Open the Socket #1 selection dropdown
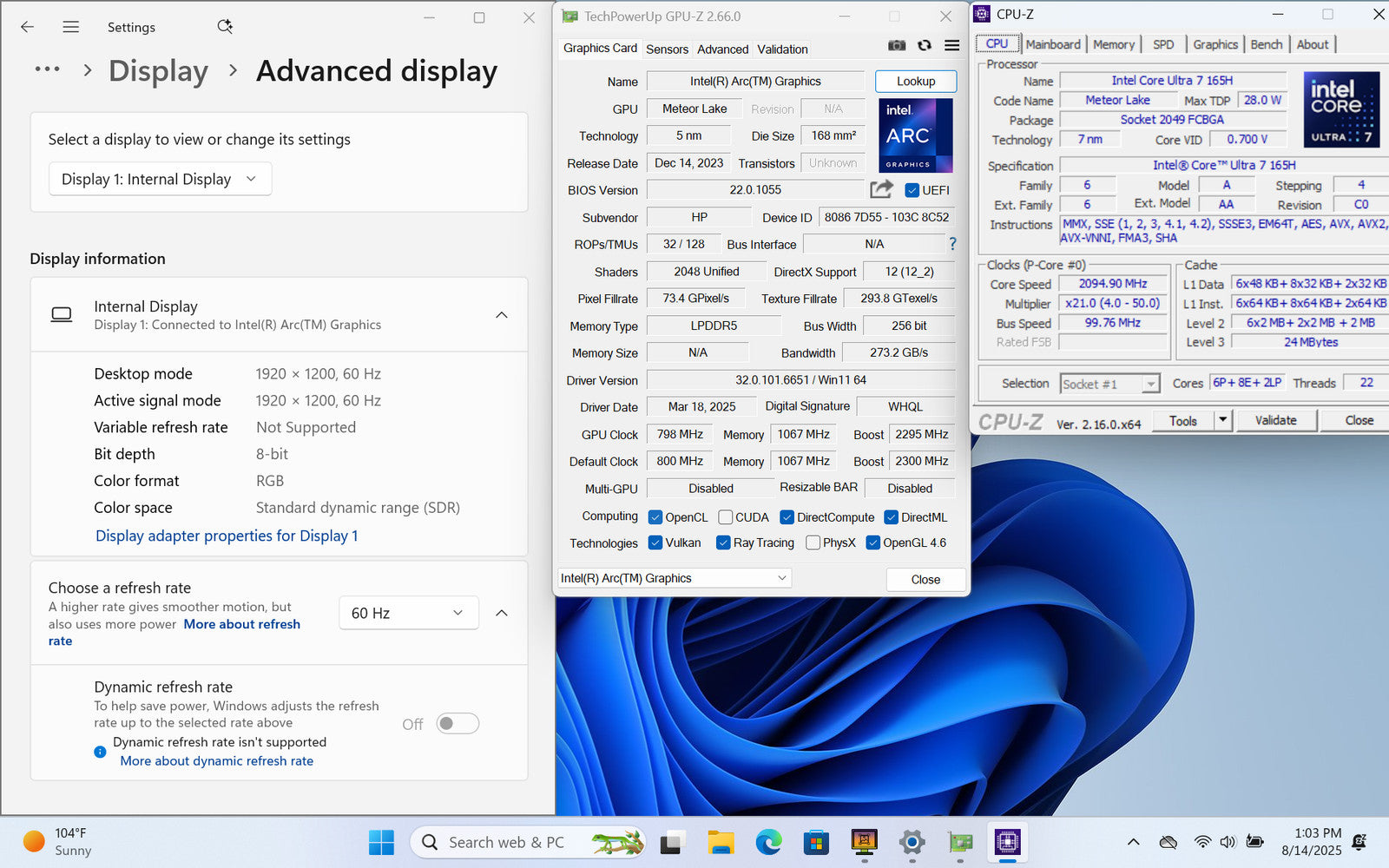 pos(1109,384)
